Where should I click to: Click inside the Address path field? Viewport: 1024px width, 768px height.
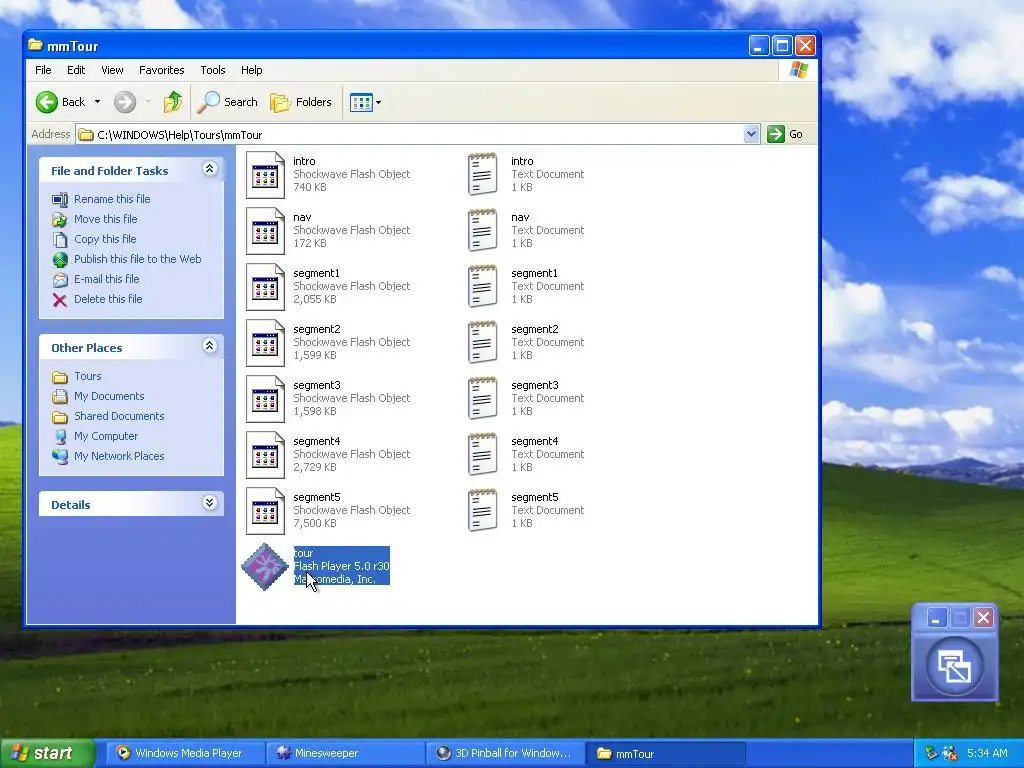pos(418,135)
